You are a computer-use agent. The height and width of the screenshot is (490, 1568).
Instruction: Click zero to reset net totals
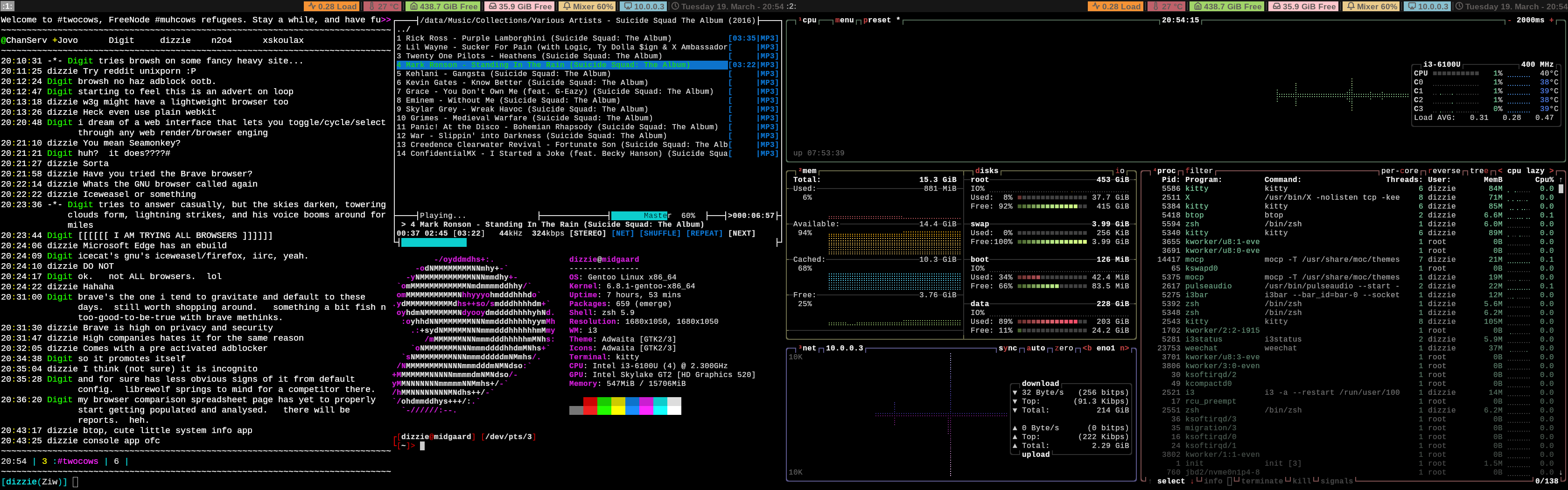pyautogui.click(x=1064, y=349)
